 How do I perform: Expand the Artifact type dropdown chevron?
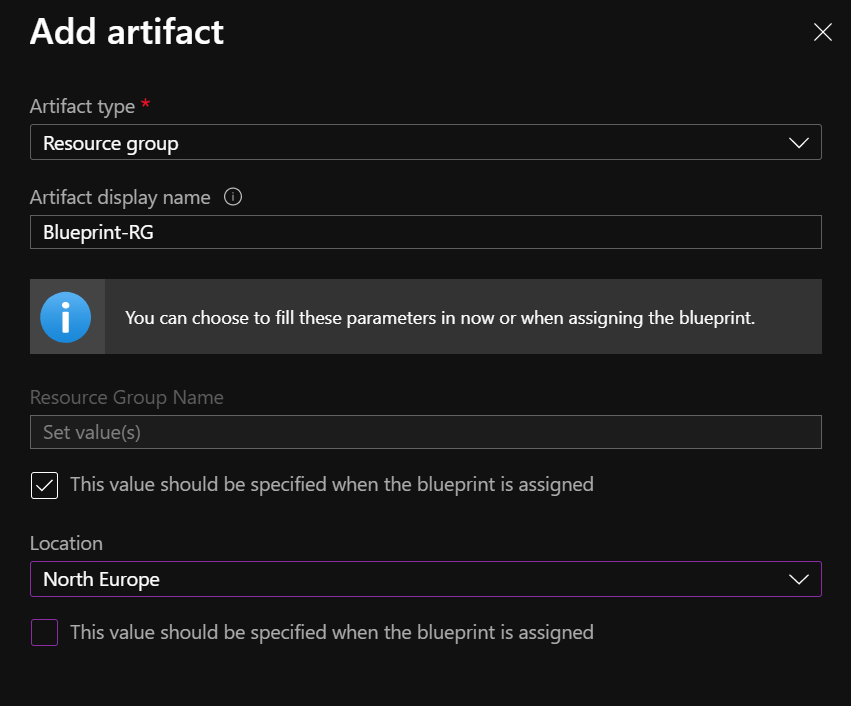pyautogui.click(x=798, y=143)
